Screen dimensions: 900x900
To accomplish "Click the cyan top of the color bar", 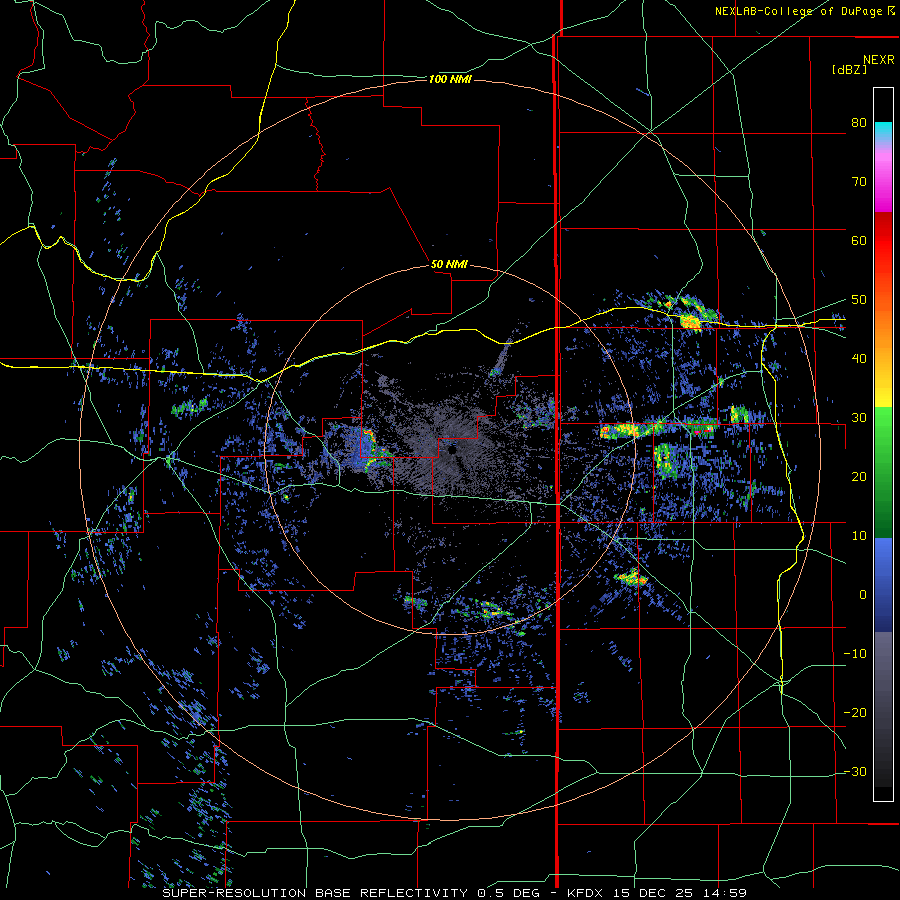I will pyautogui.click(x=883, y=131).
